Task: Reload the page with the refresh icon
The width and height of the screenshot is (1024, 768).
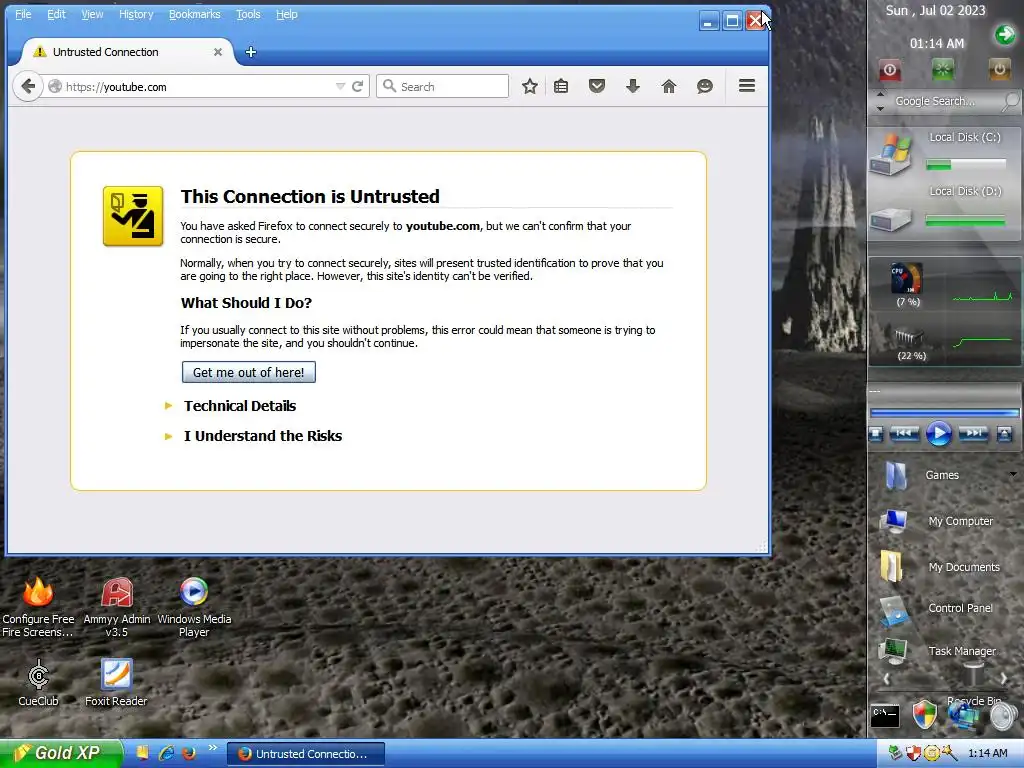Action: point(357,86)
